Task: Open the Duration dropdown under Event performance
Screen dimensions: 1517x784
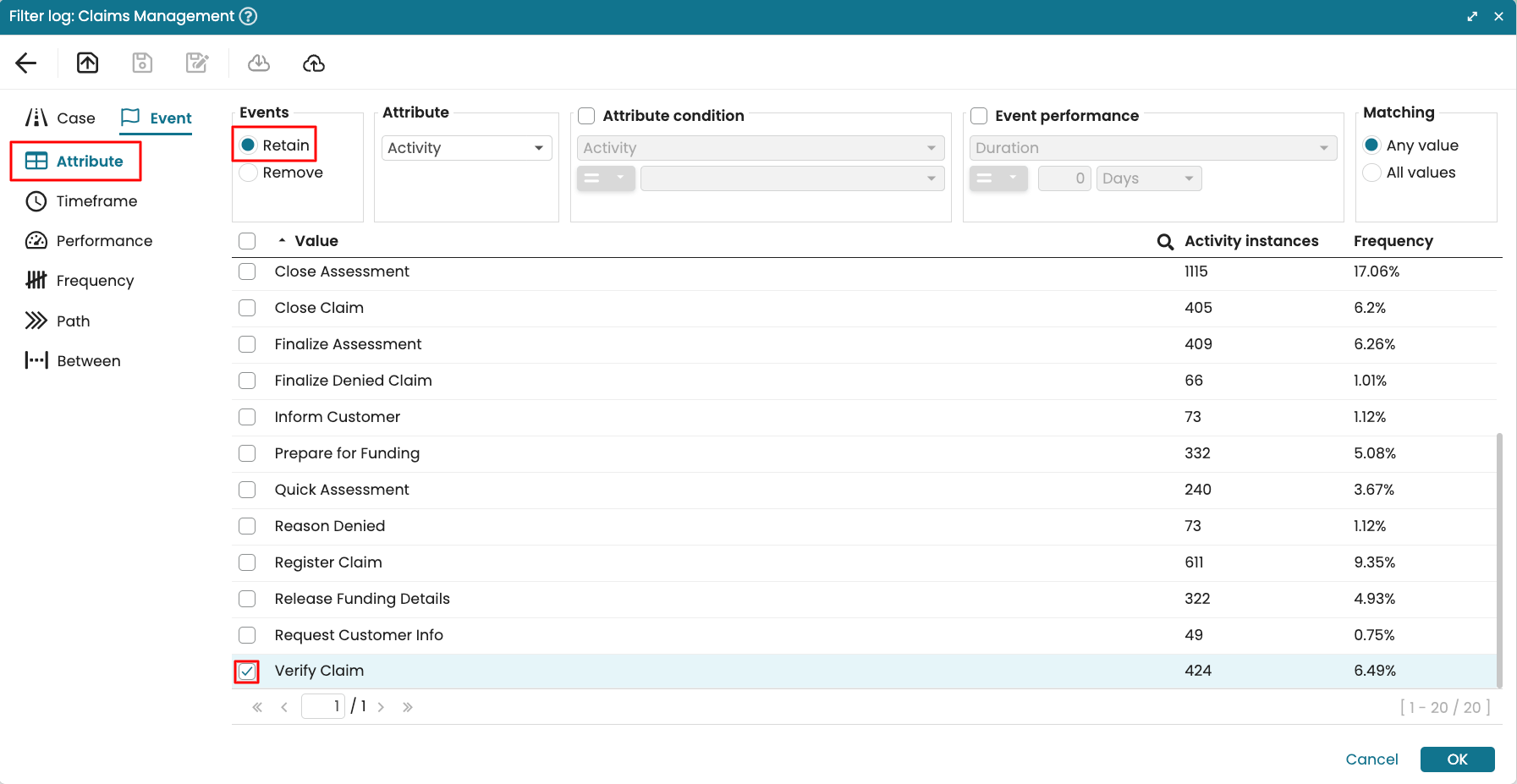Action: tap(1152, 148)
